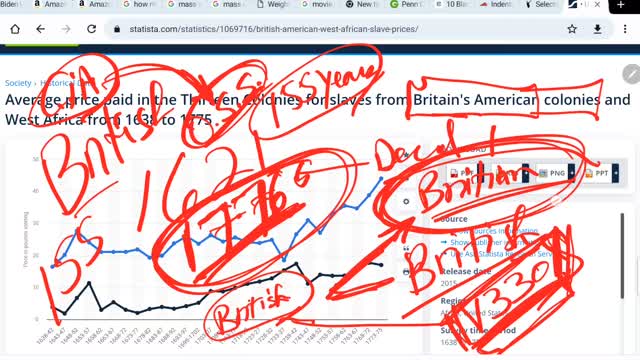Download the chart as PPT
Image resolution: width=640 pixels, height=360 pixels.
pyautogui.click(x=597, y=173)
